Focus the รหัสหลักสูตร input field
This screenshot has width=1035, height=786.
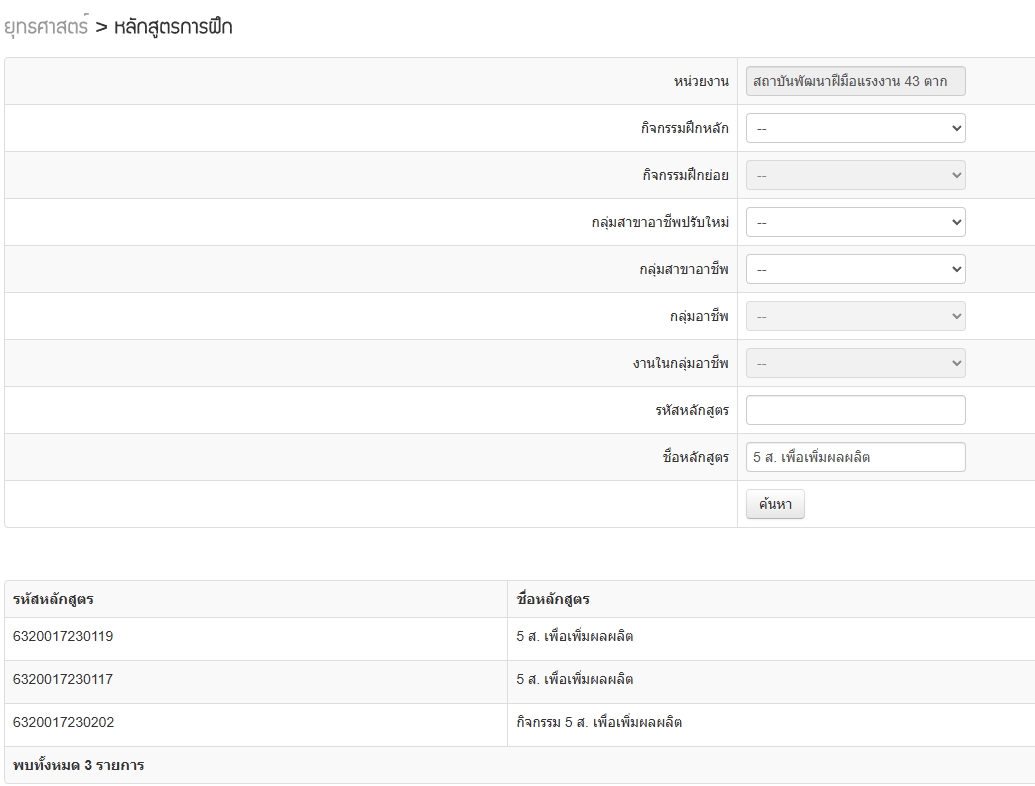pos(855,410)
